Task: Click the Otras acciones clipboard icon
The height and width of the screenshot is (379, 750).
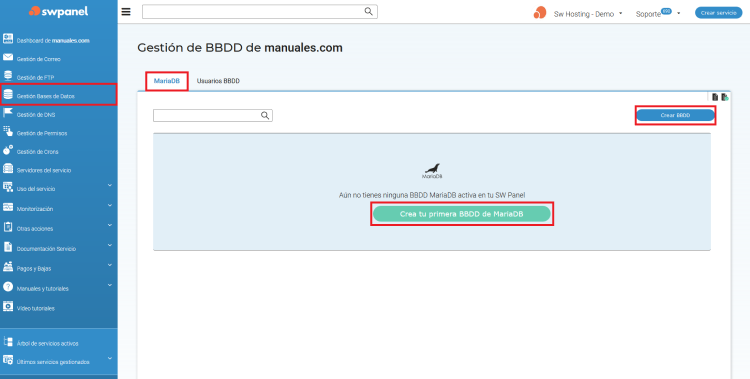Action: coord(8,227)
